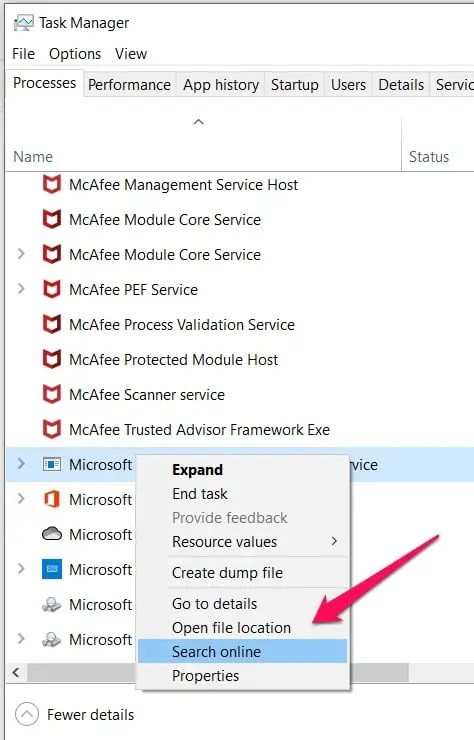Click the sort direction arrow above the Name column
This screenshot has width=474, height=740.
(x=198, y=122)
